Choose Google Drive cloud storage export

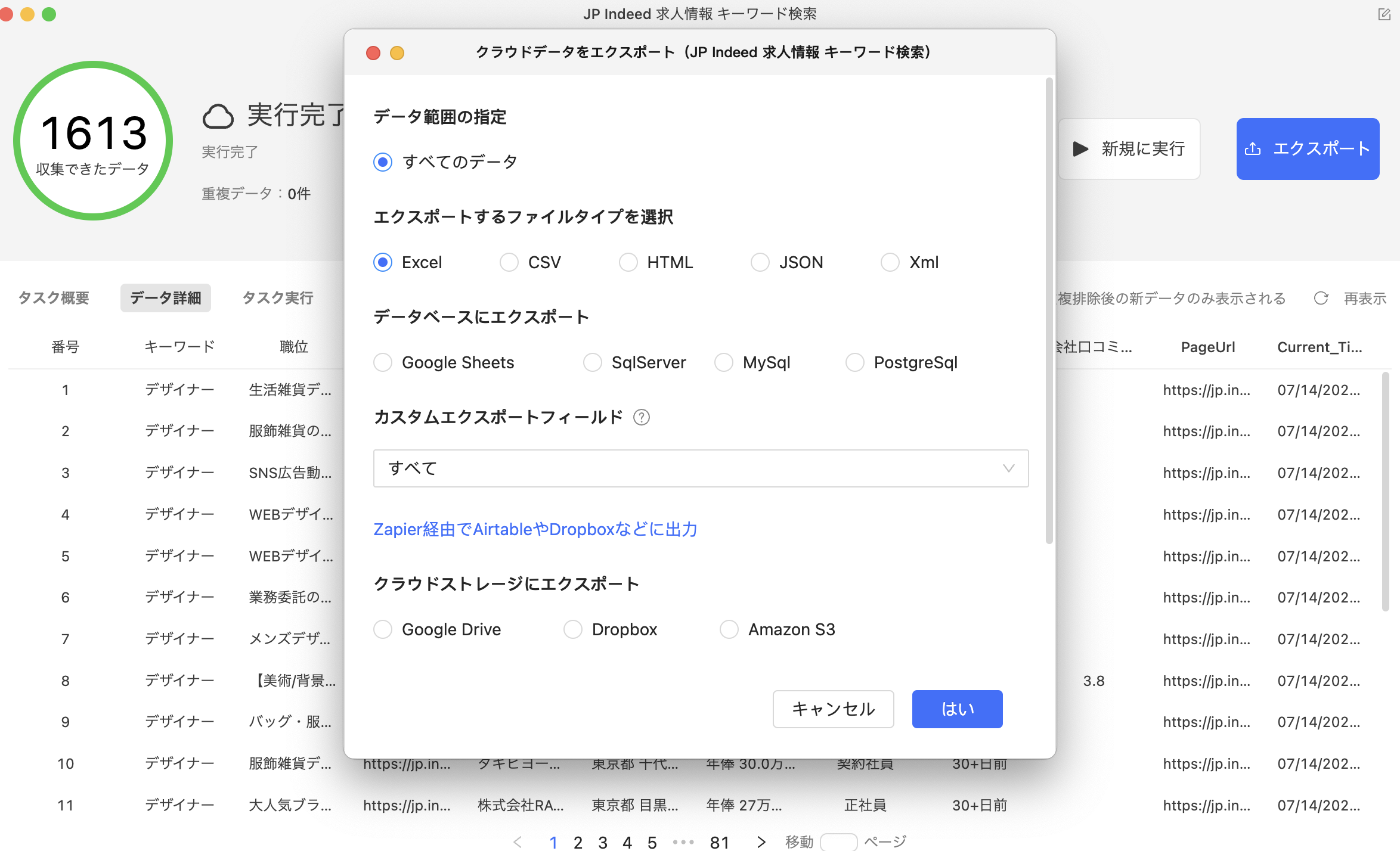pyautogui.click(x=383, y=629)
